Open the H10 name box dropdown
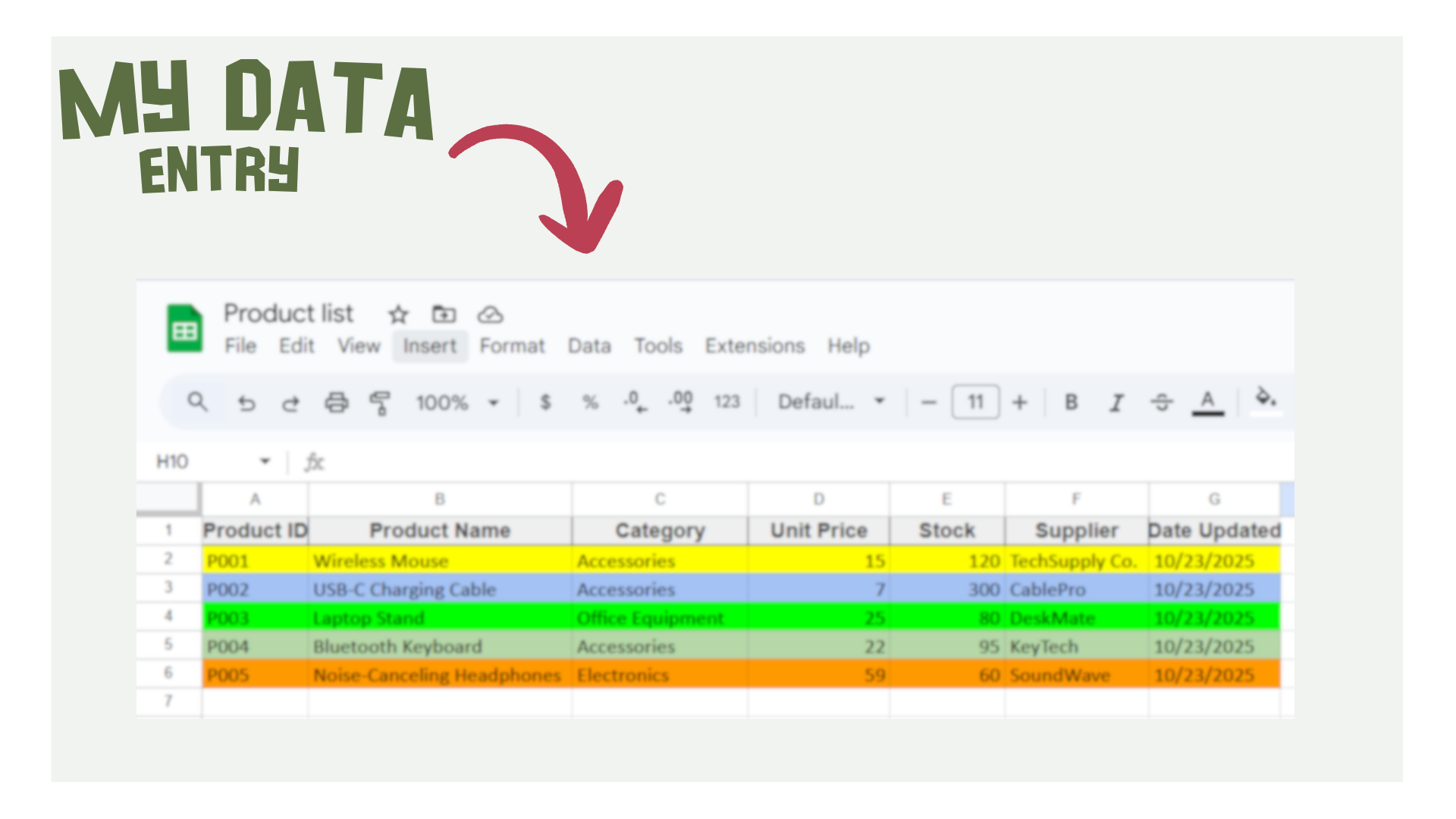 click(x=265, y=461)
